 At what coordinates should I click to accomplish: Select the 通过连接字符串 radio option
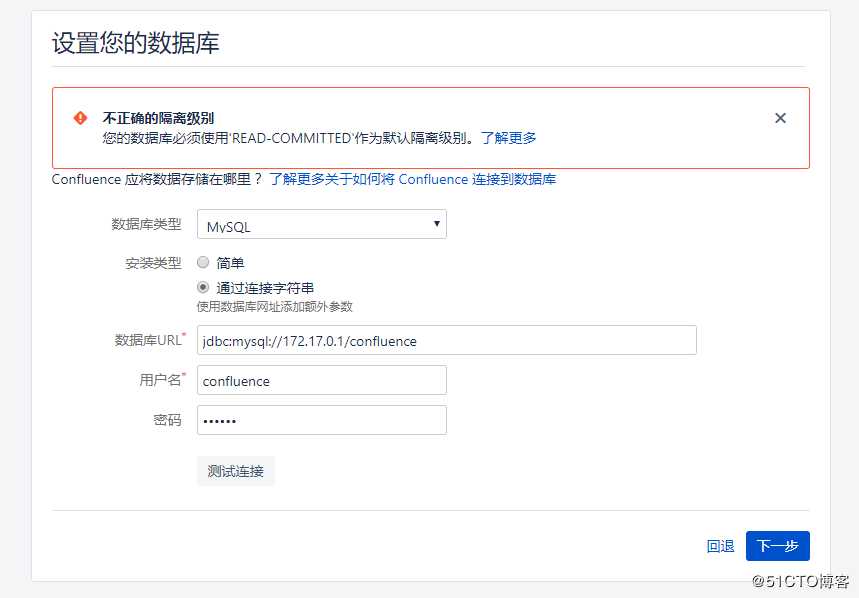[203, 287]
